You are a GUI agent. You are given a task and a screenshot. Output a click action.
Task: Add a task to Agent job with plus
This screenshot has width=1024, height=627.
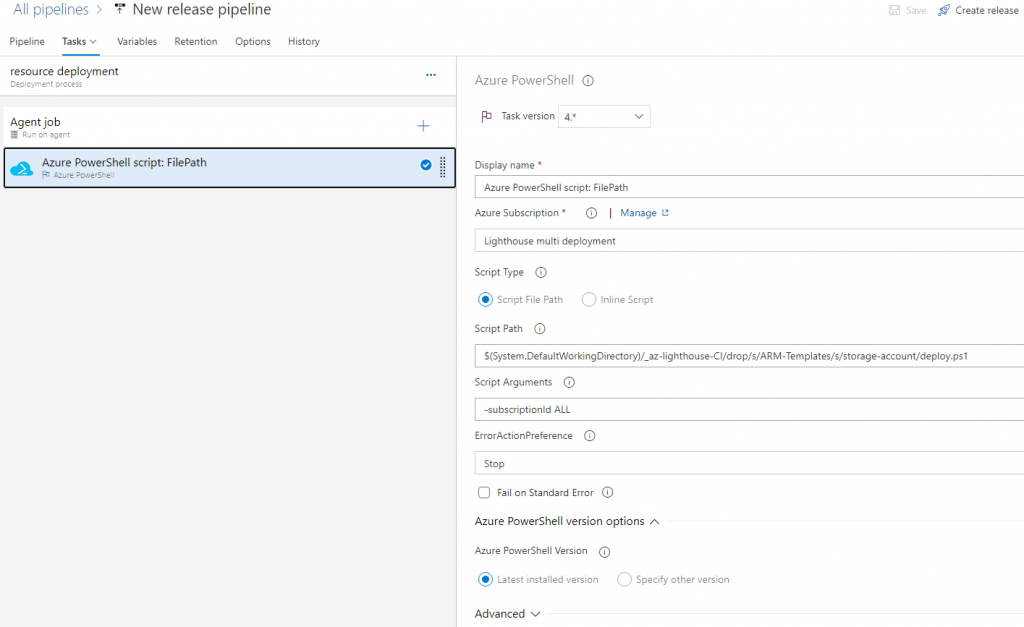coord(423,125)
